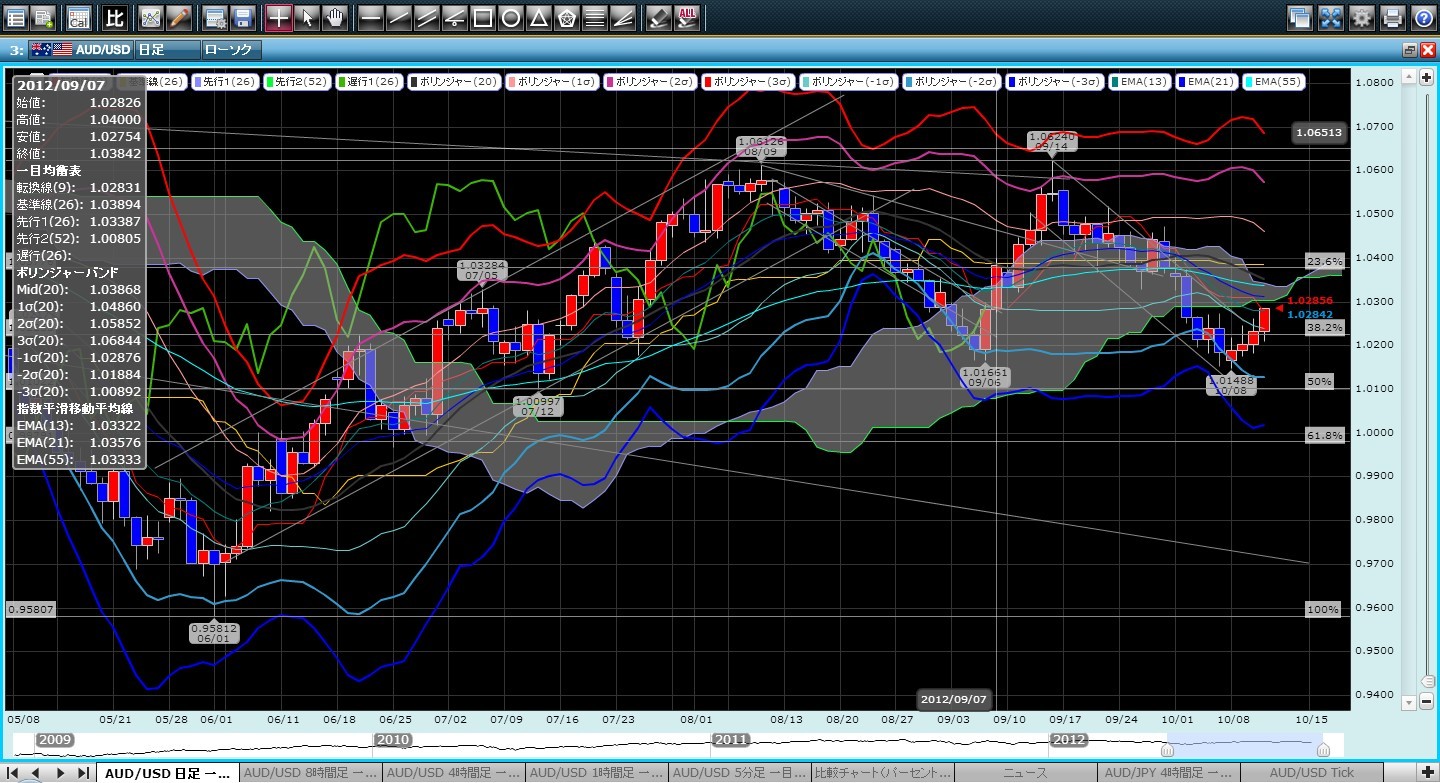Click the erase ALL drawings icon
1440x783 pixels.
coord(688,17)
